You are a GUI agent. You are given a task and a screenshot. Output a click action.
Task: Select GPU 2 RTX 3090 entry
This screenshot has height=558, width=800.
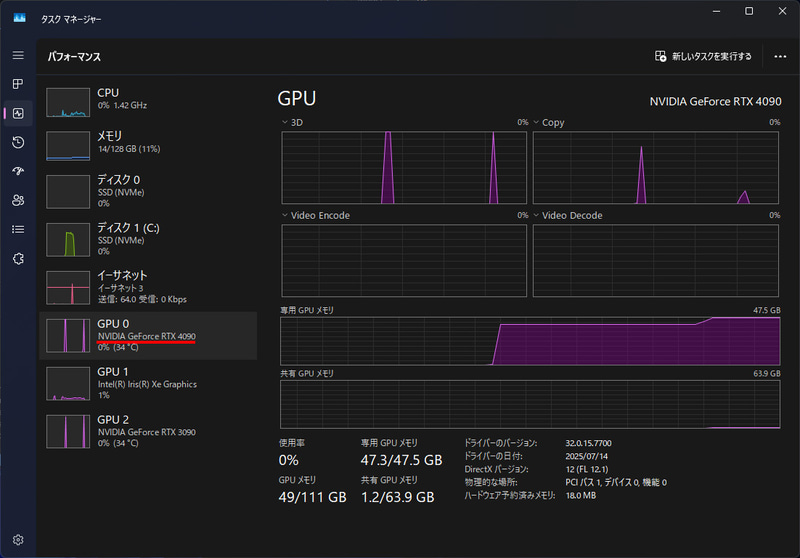click(x=148, y=431)
